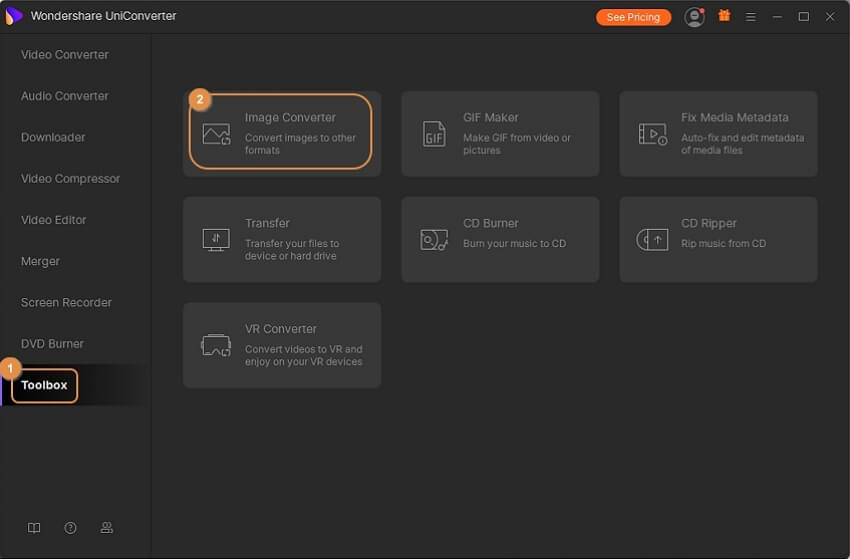Open the hamburger menu in title bar
Viewport: 850px width, 560px height.
751,17
